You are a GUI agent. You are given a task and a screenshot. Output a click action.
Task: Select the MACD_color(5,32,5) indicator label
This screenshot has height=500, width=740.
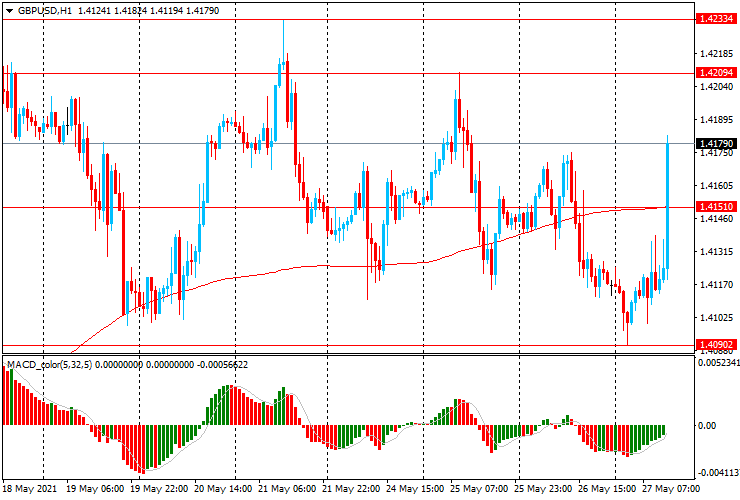(50, 365)
